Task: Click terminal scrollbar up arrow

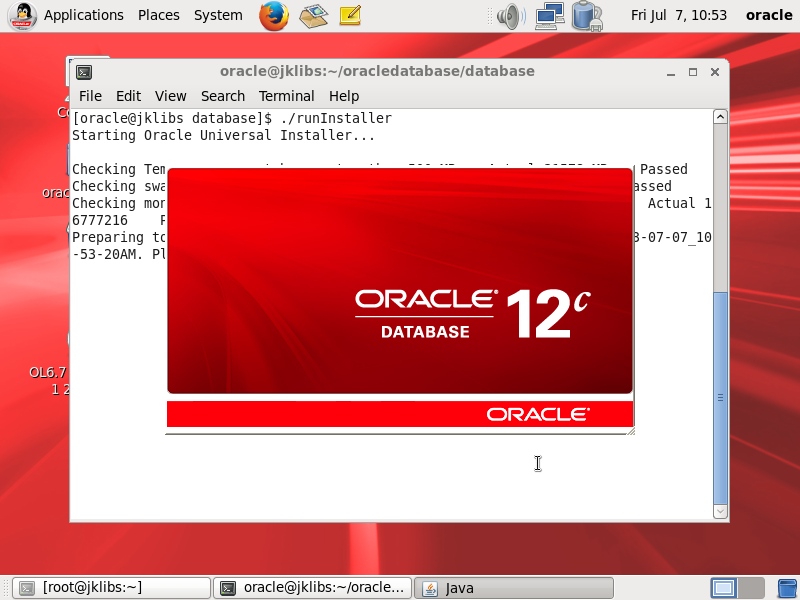Action: click(720, 117)
